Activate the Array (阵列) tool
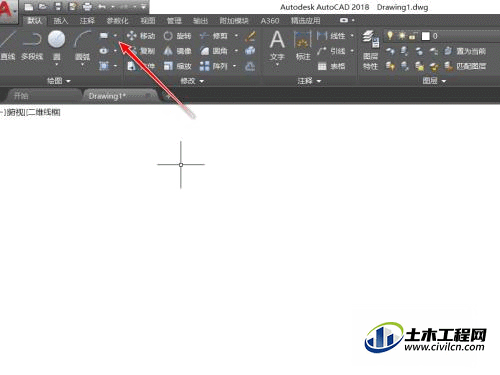 click(213, 66)
